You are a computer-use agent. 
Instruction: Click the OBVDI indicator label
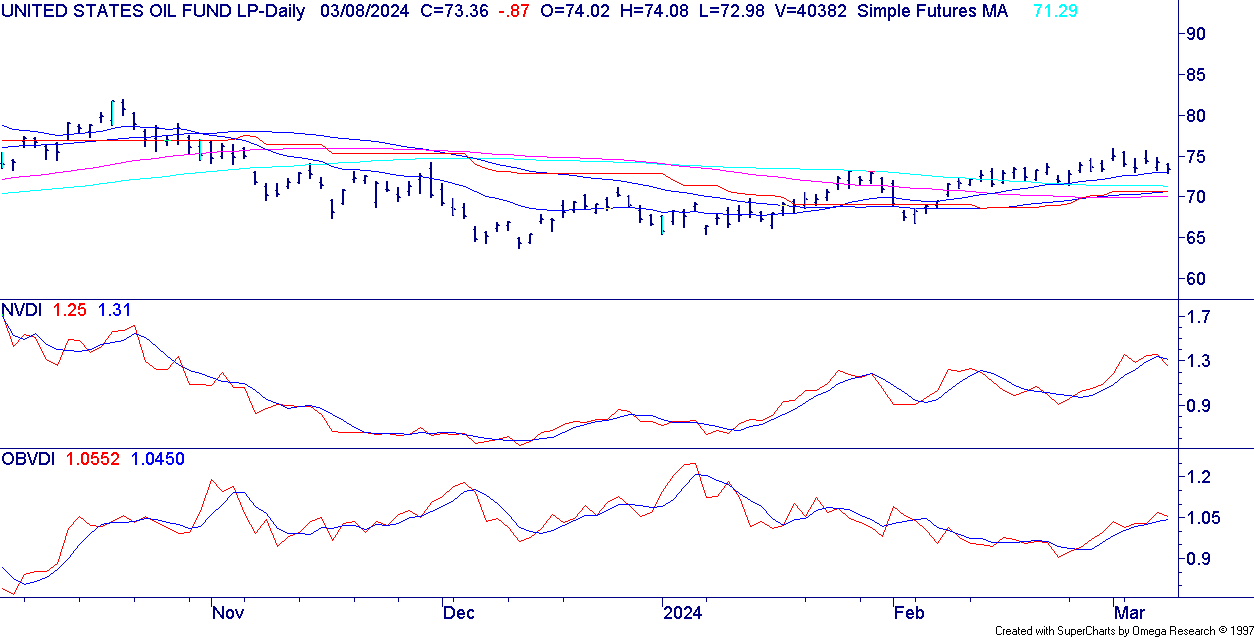tap(28, 459)
